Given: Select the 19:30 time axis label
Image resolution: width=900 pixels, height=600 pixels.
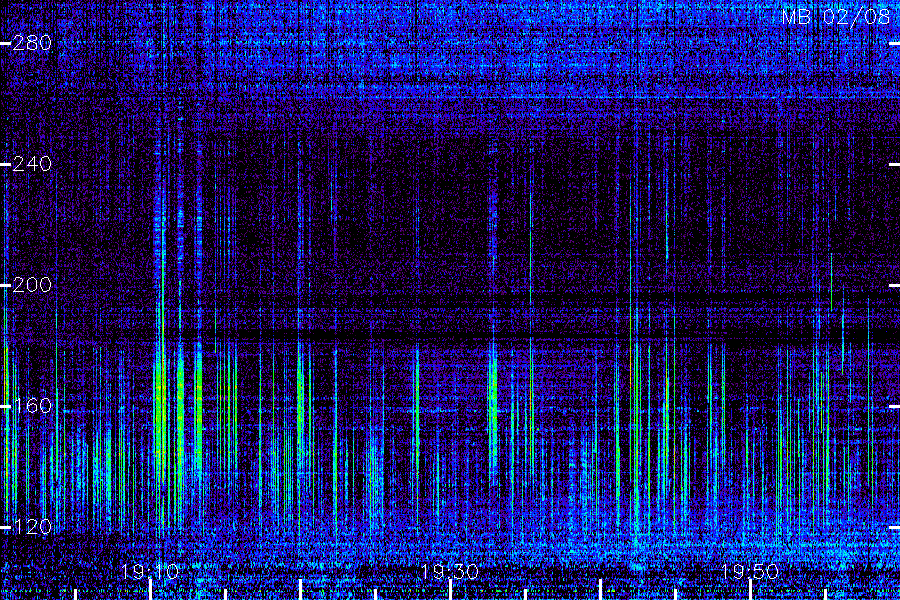Looking at the screenshot, I should point(450,572).
